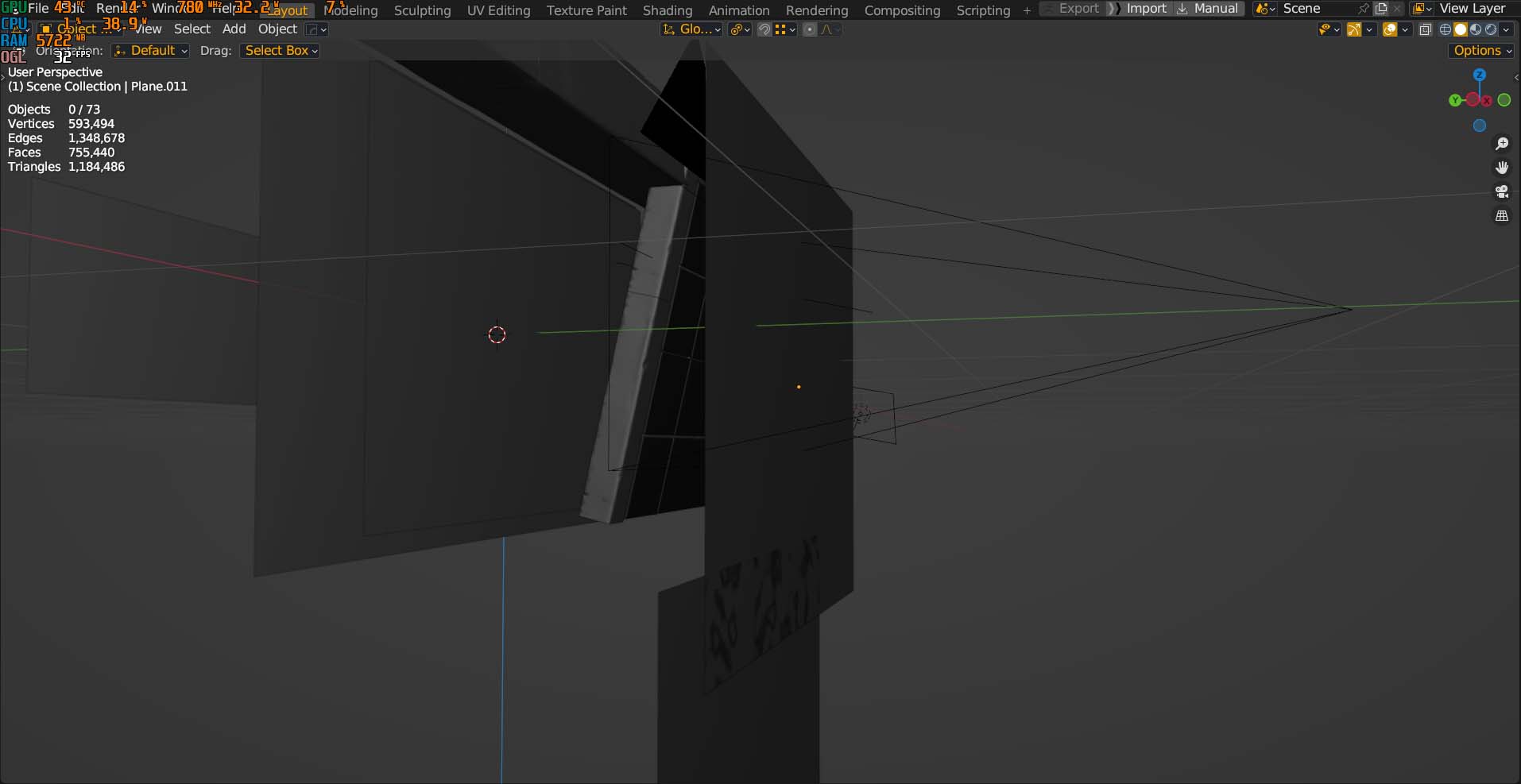Click the zoom view magnifier icon
Image resolution: width=1521 pixels, height=784 pixels.
[1502, 144]
